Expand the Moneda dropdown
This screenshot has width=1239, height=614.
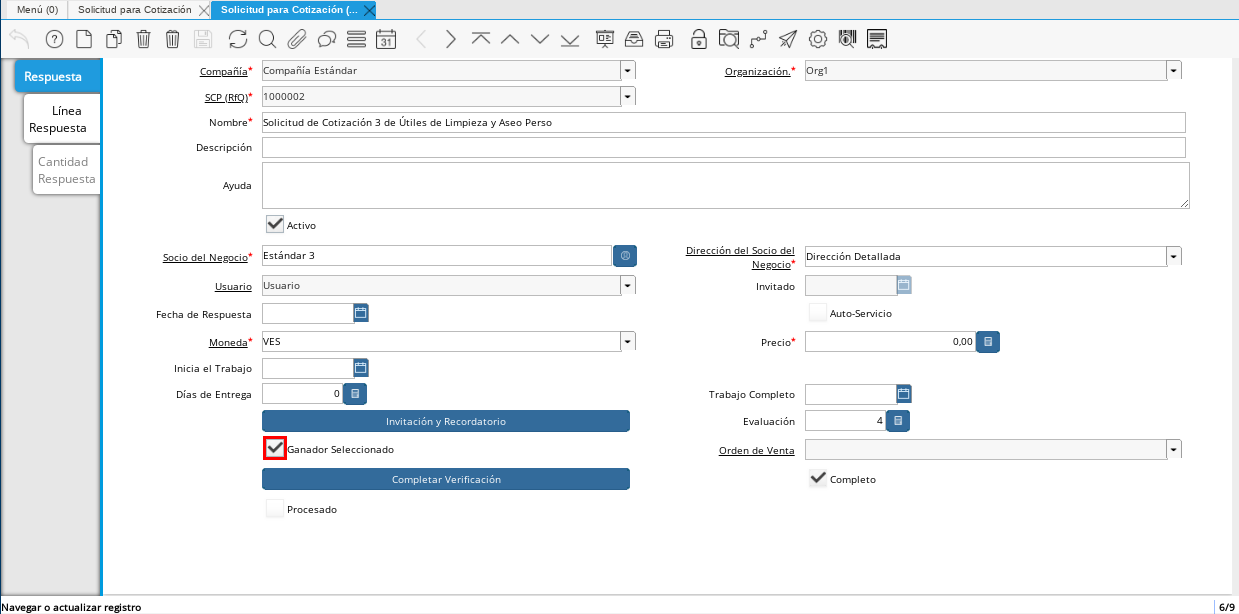627,342
